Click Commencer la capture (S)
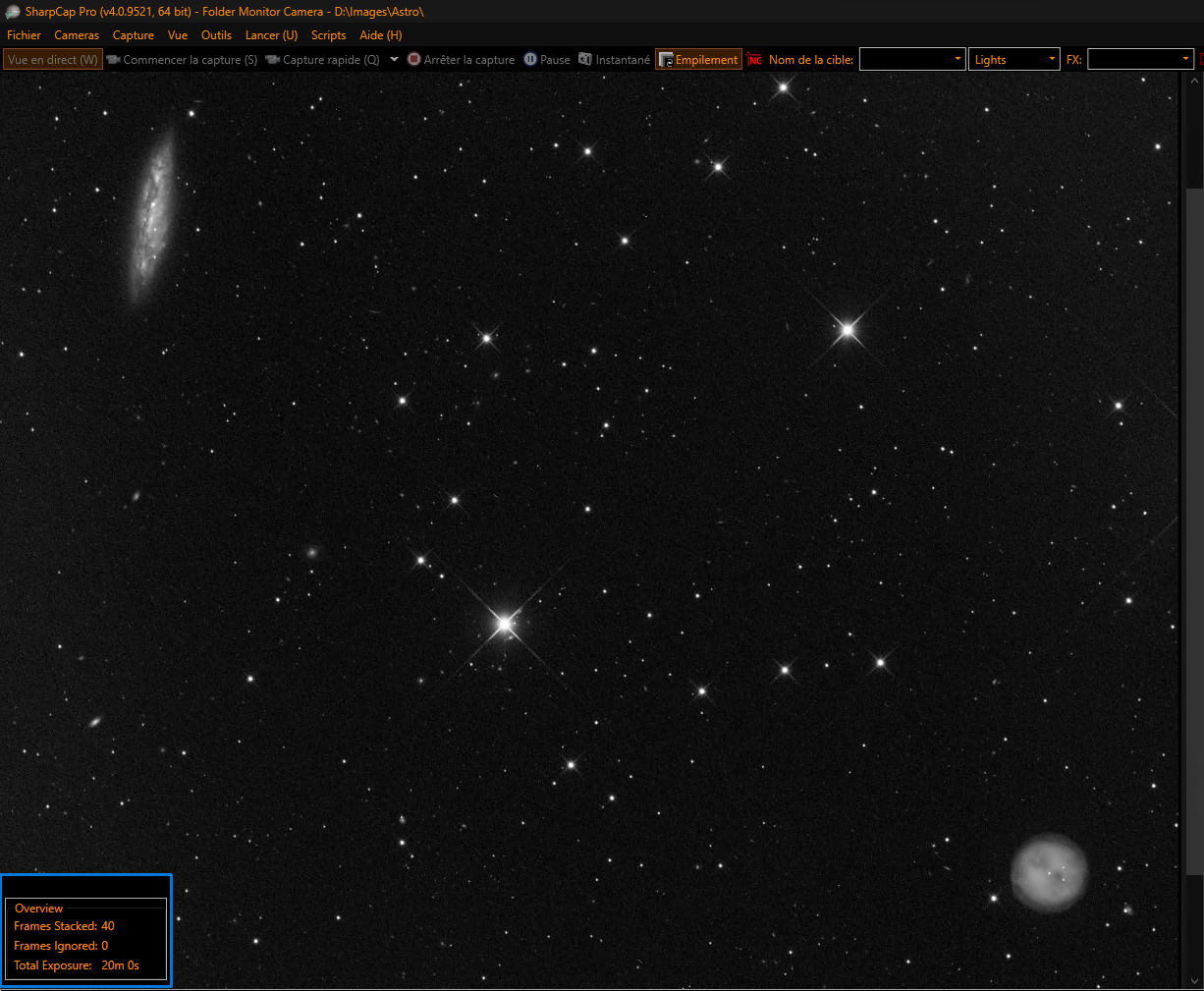This screenshot has width=1204, height=991. pyautogui.click(x=182, y=60)
